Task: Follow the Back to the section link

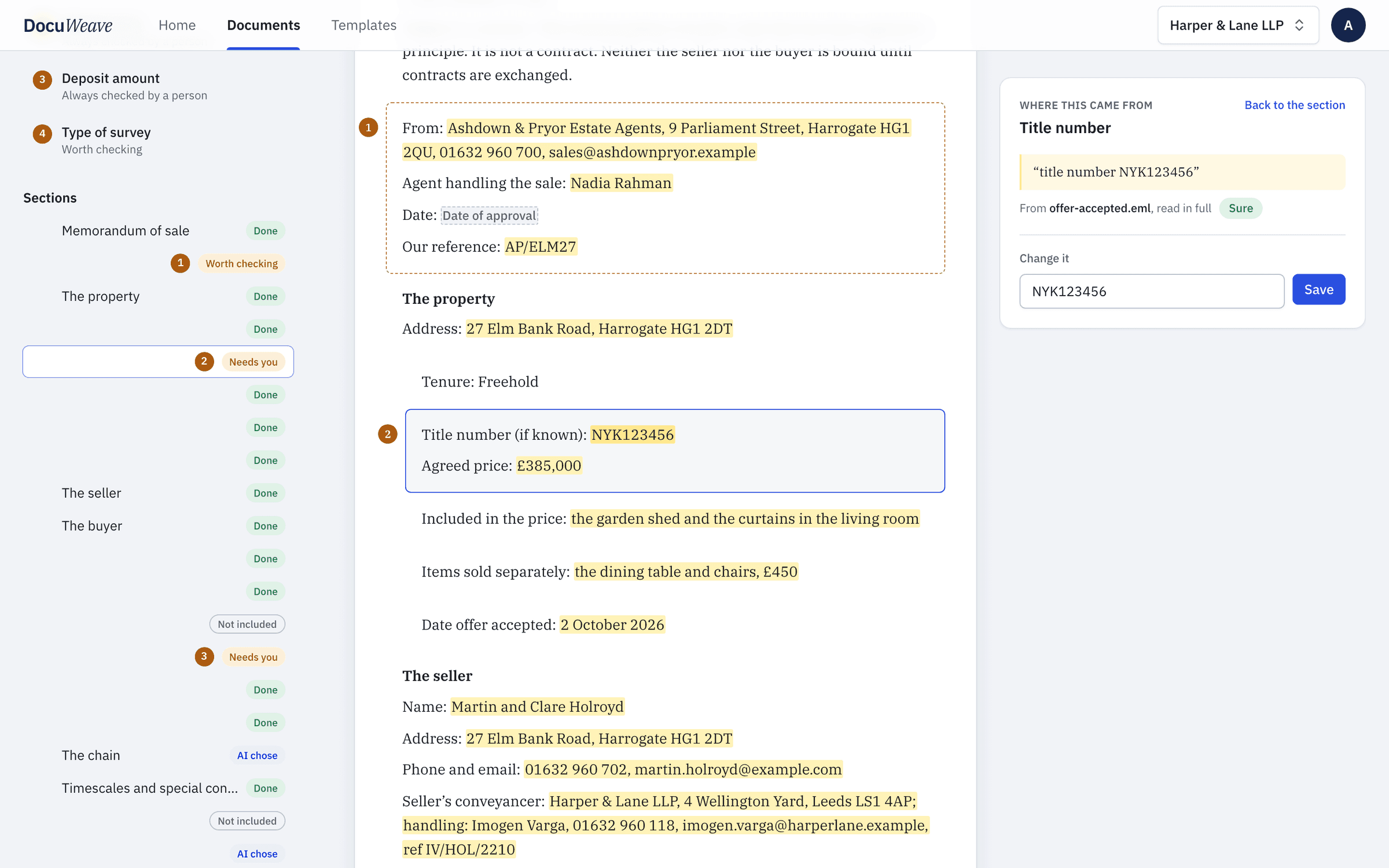Action: 1295,105
